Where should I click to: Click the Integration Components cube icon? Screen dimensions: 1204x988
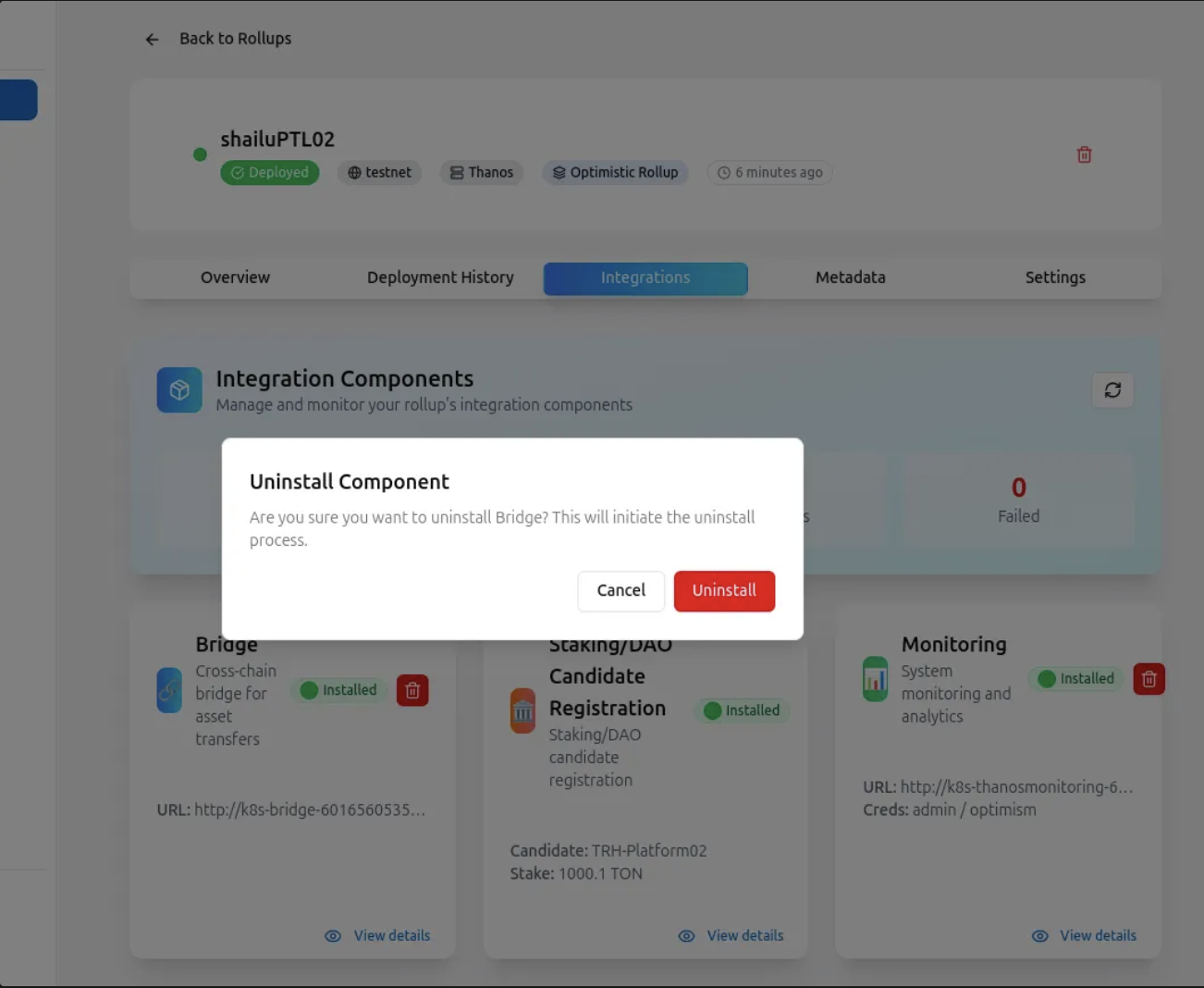pyautogui.click(x=179, y=389)
